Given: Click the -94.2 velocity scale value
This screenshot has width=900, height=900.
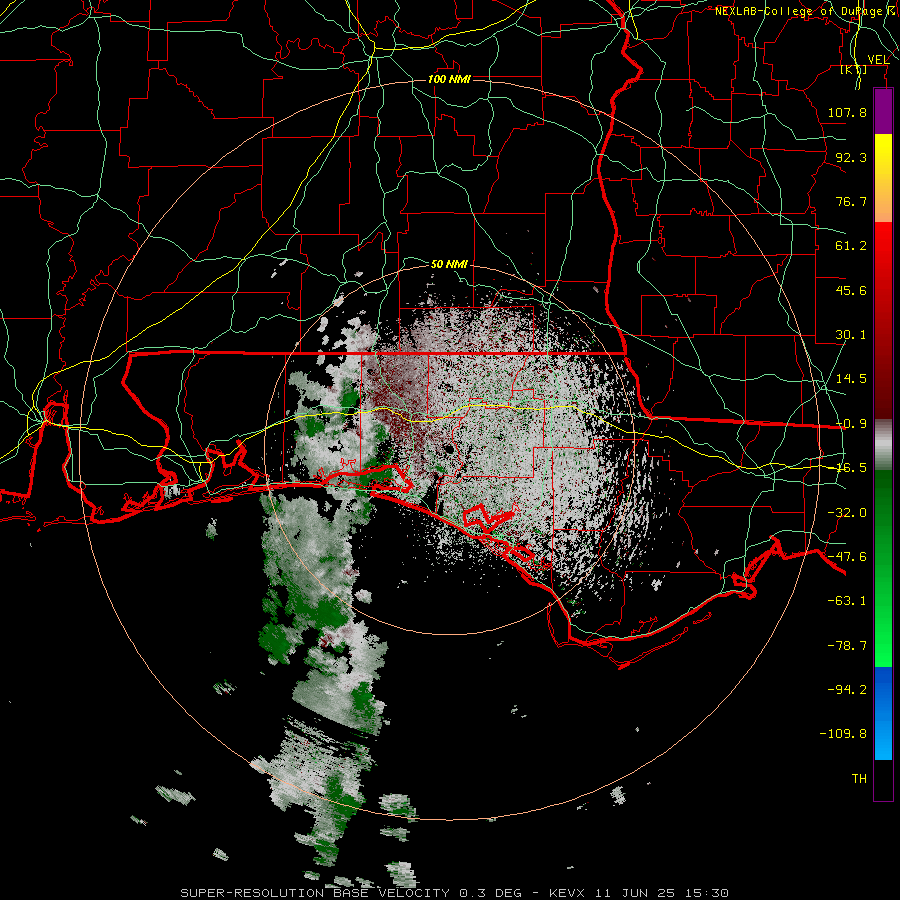Looking at the screenshot, I should tap(847, 689).
